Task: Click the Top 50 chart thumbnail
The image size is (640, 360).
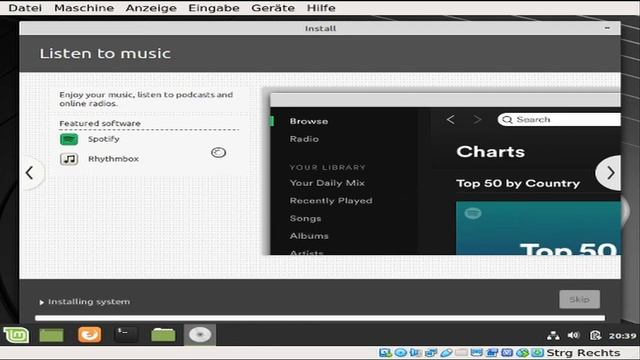Action: [x=538, y=228]
